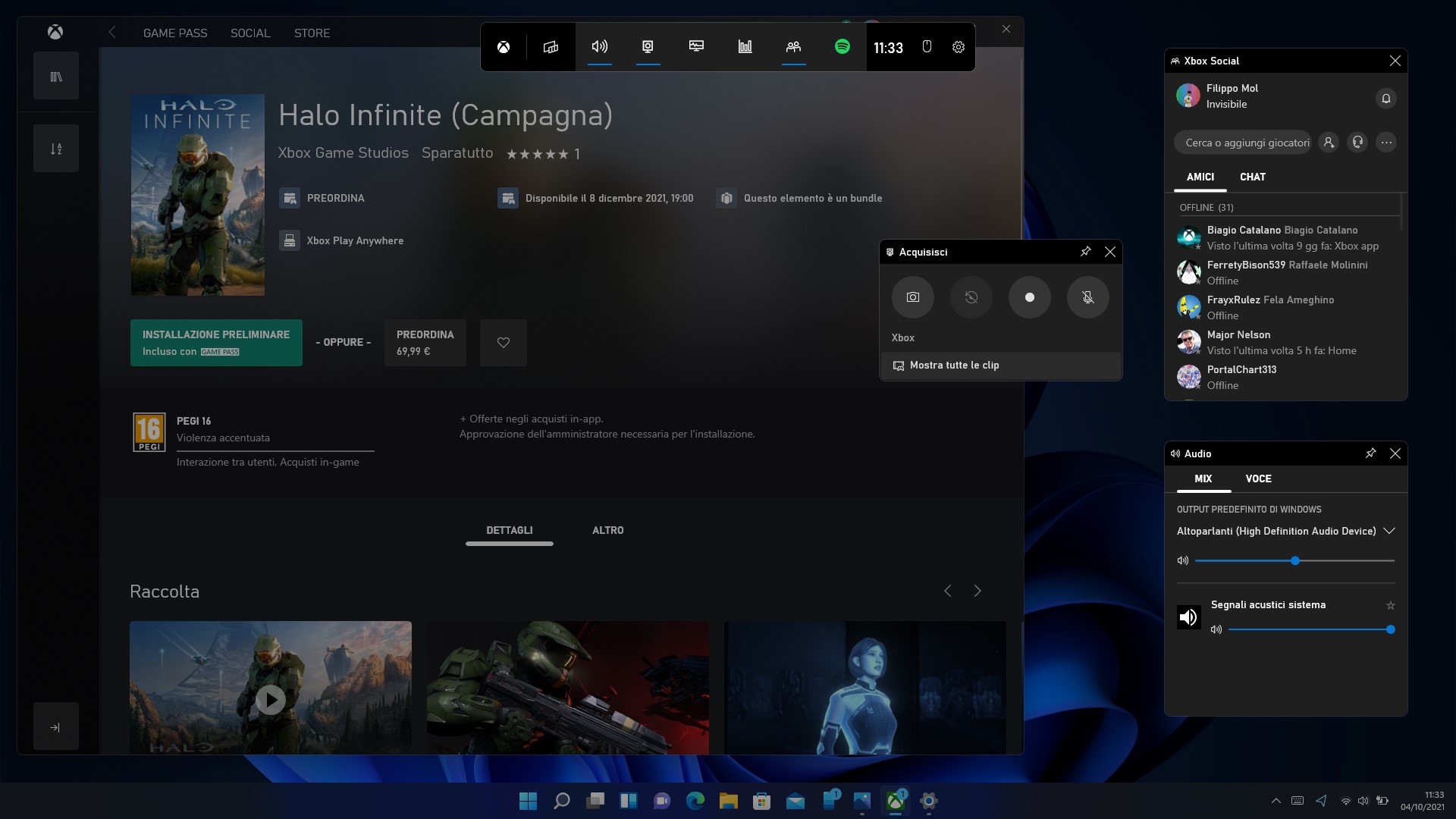Open Game Bar settings gear
This screenshot has width=1456, height=819.
(959, 47)
